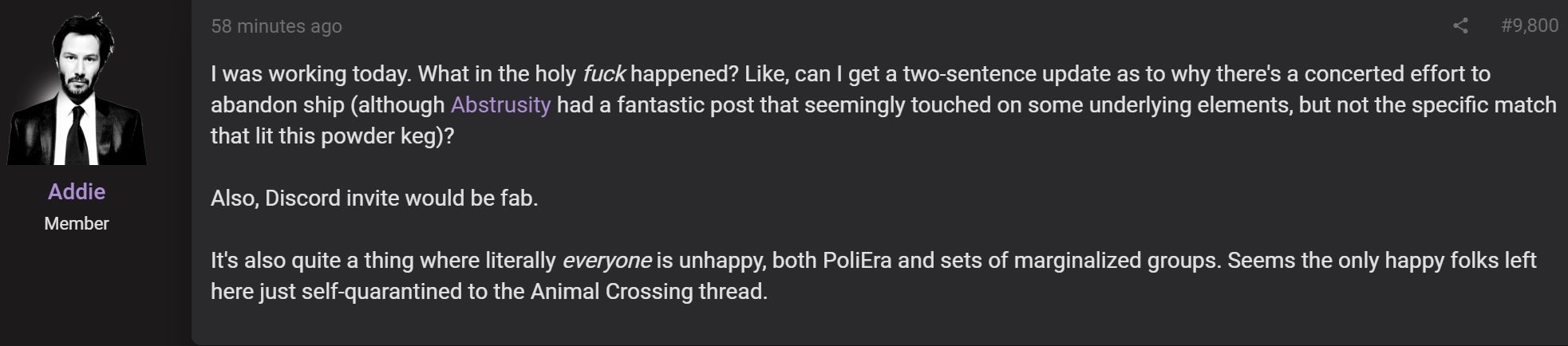Click the italicized word 'fuck' in the post

[604, 74]
